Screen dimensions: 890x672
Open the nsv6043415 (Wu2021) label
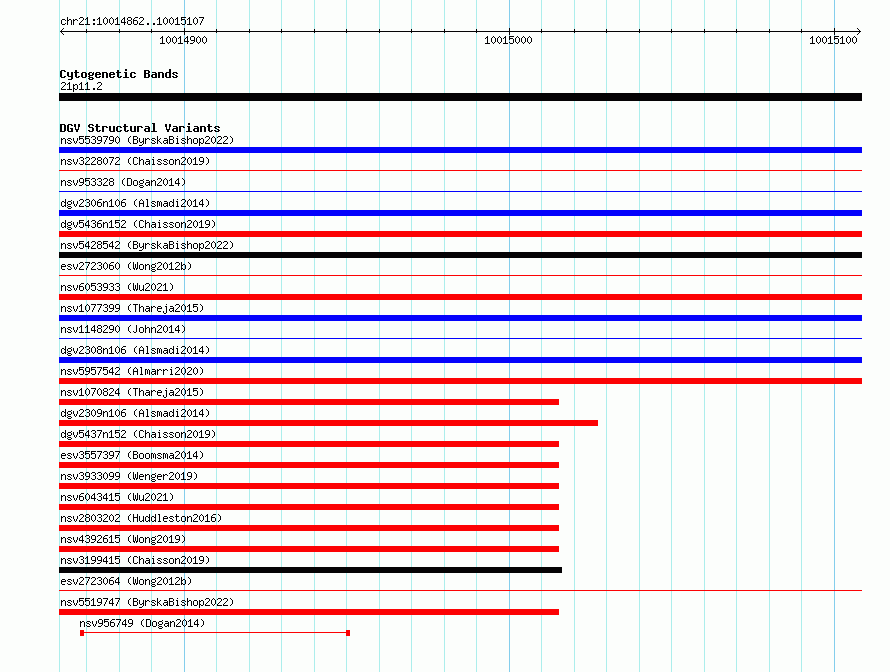(x=117, y=497)
